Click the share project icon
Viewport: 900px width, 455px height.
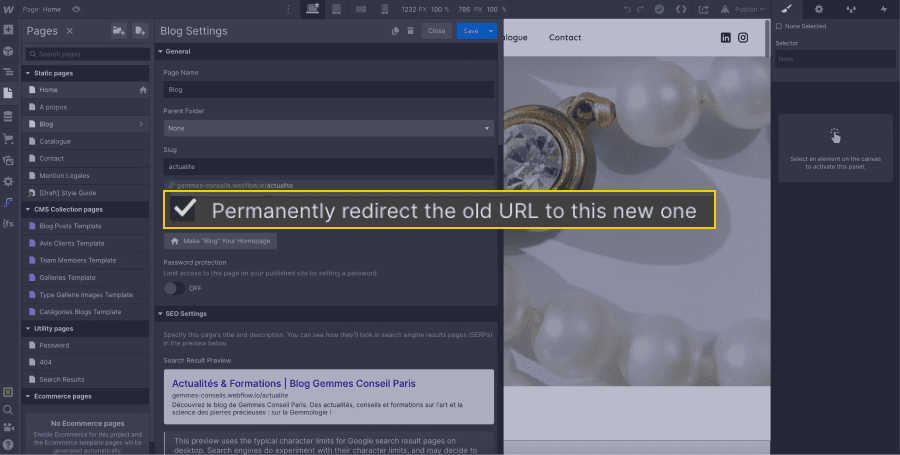click(x=703, y=9)
